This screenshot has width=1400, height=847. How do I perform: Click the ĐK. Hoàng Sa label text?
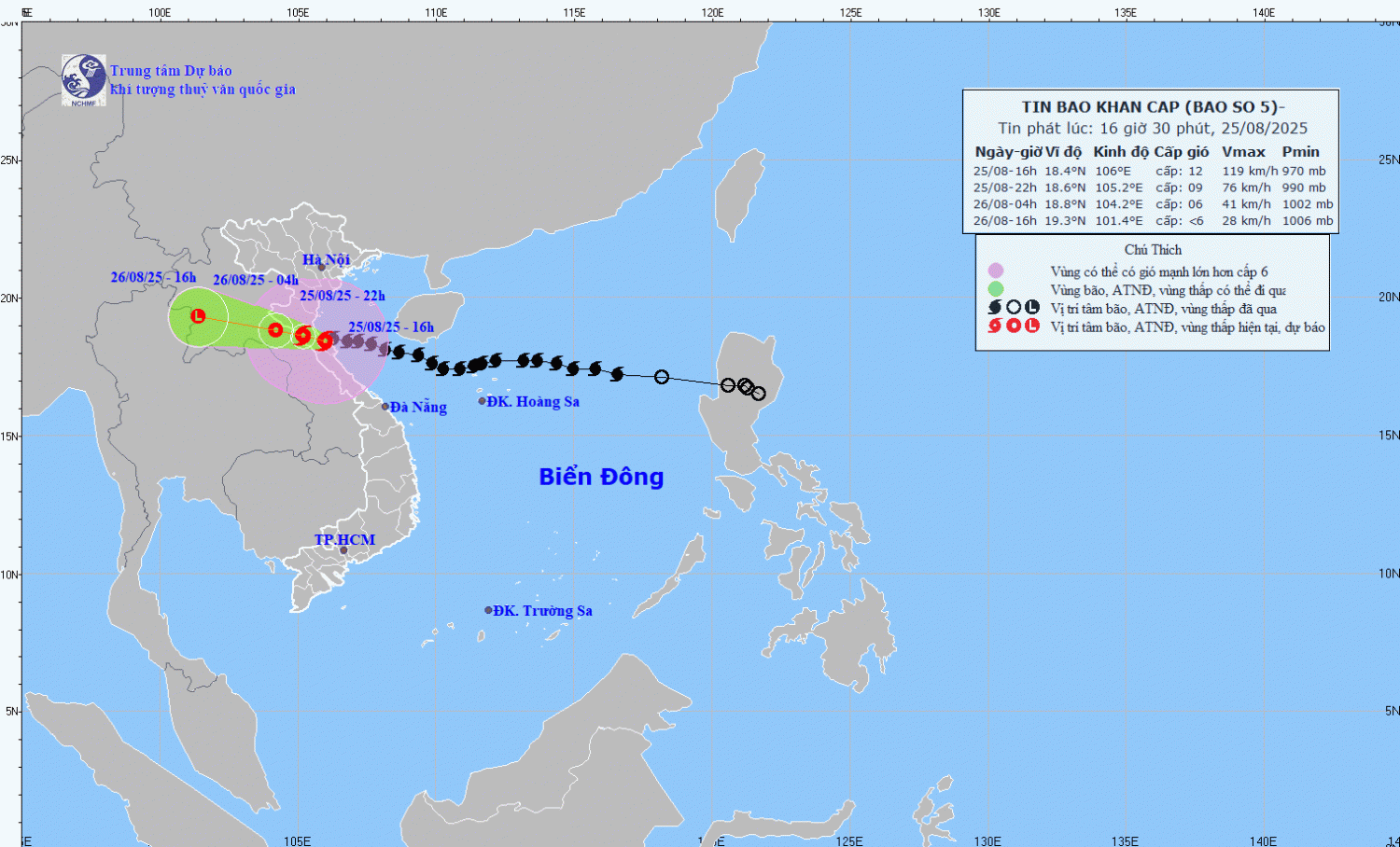(533, 402)
